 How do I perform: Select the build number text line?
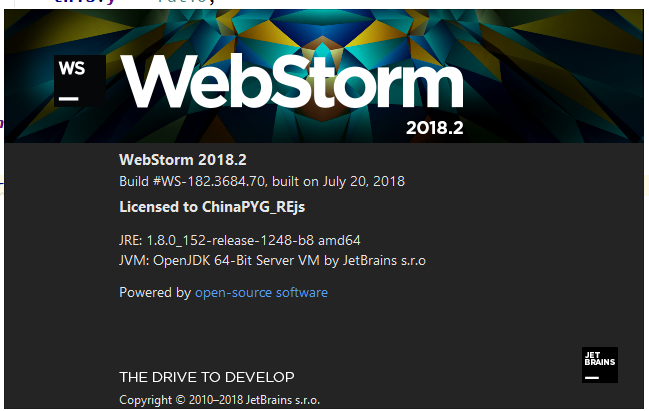(x=262, y=181)
